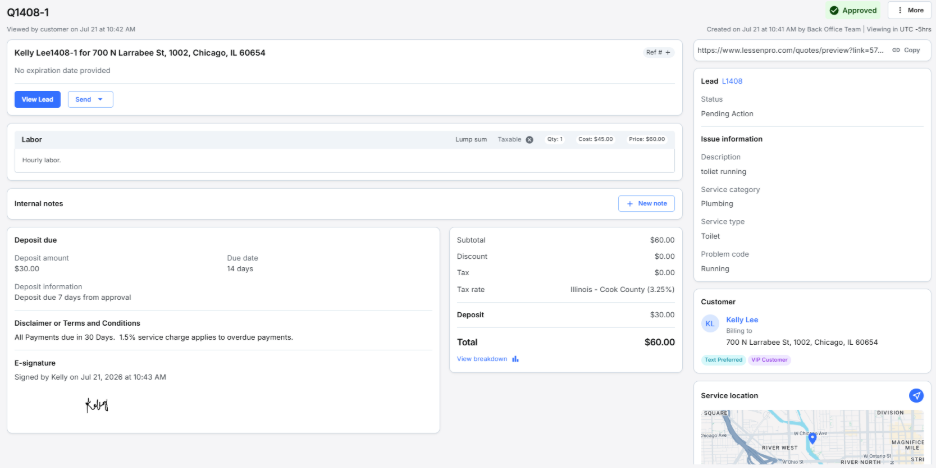The height and width of the screenshot is (468, 936).
Task: Expand the Send dropdown
Action: [x=91, y=100]
